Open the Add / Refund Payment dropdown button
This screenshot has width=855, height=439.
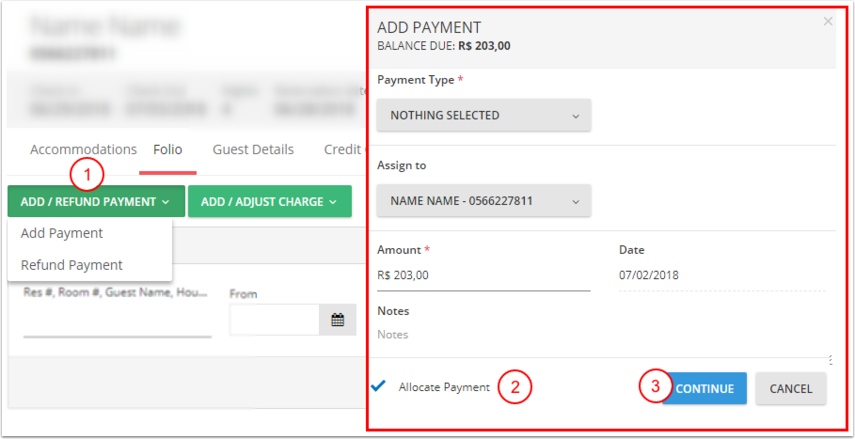click(x=96, y=202)
